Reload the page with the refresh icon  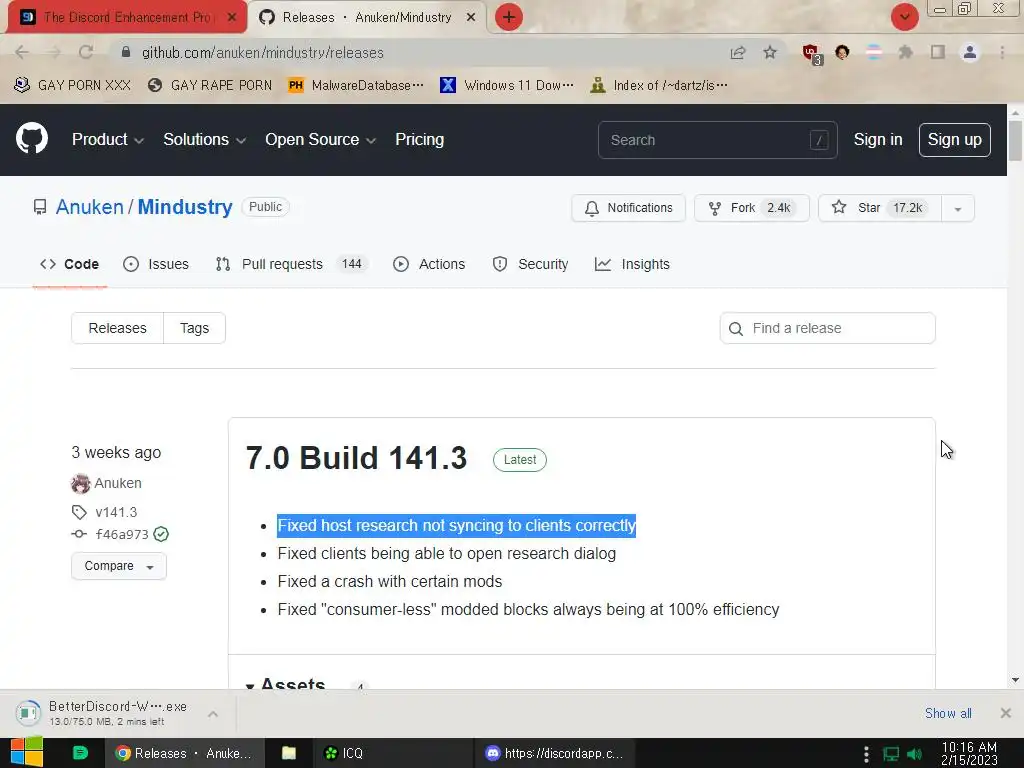pyautogui.click(x=86, y=52)
